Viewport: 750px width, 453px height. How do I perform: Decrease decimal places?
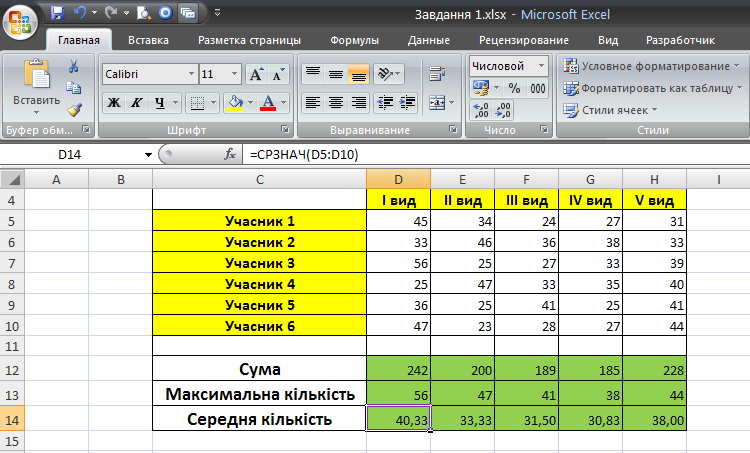click(503, 110)
